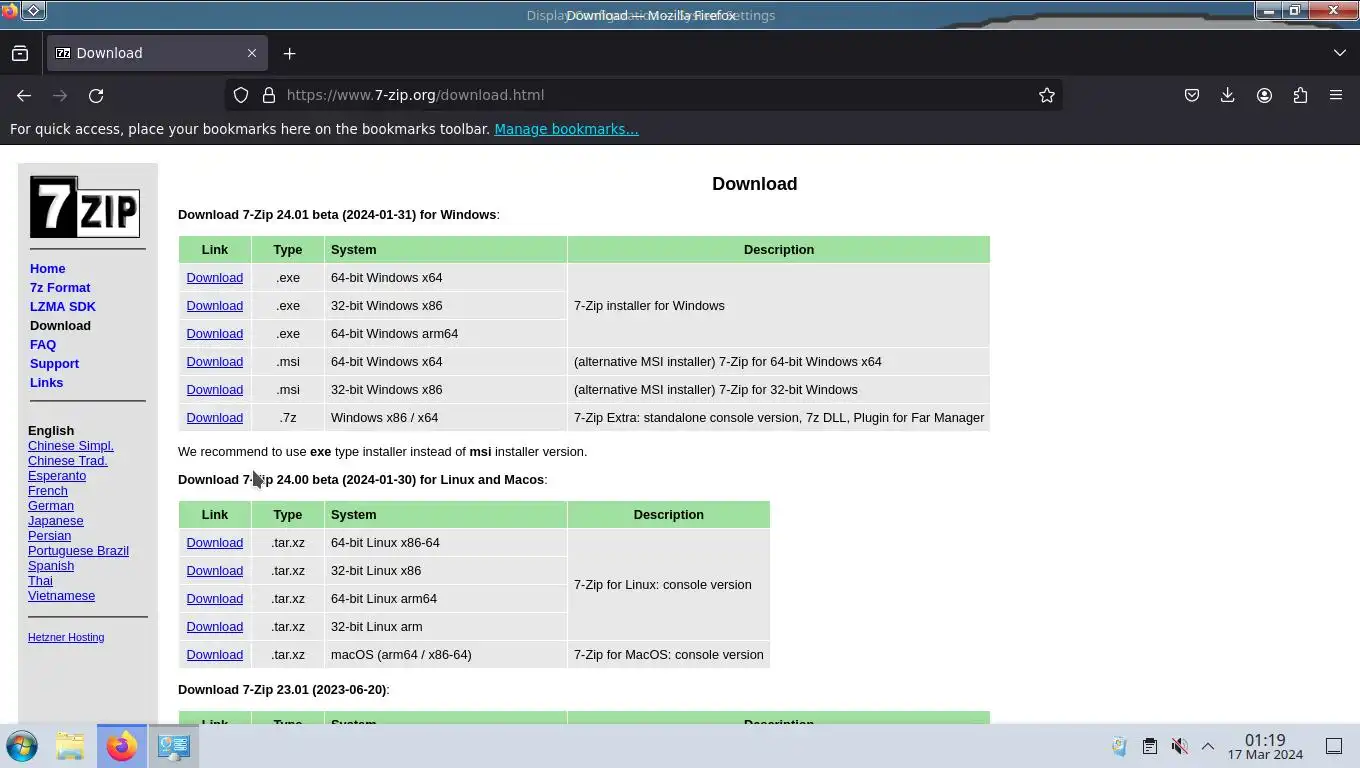The image size is (1360, 768).
Task: Open the Support sidebar link
Action: pos(54,363)
